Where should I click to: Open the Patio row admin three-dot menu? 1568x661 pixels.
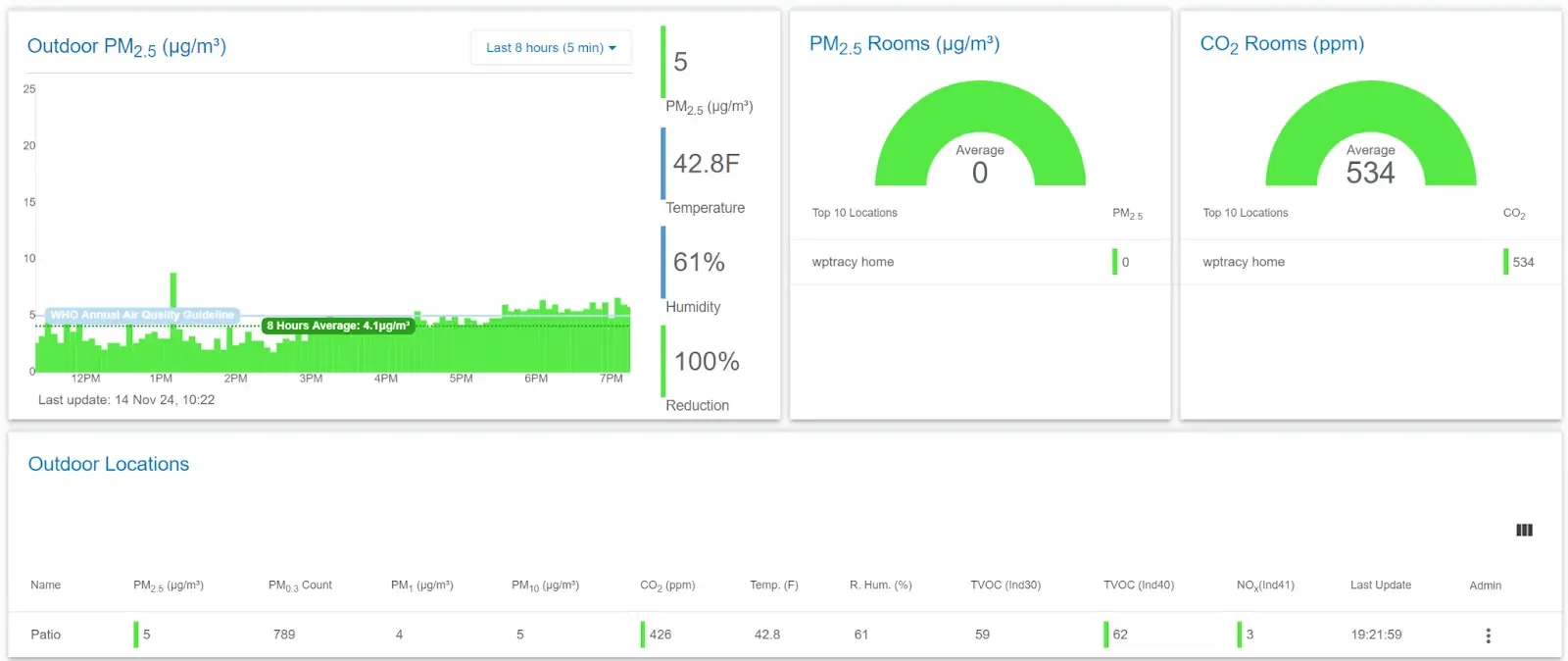click(1488, 636)
